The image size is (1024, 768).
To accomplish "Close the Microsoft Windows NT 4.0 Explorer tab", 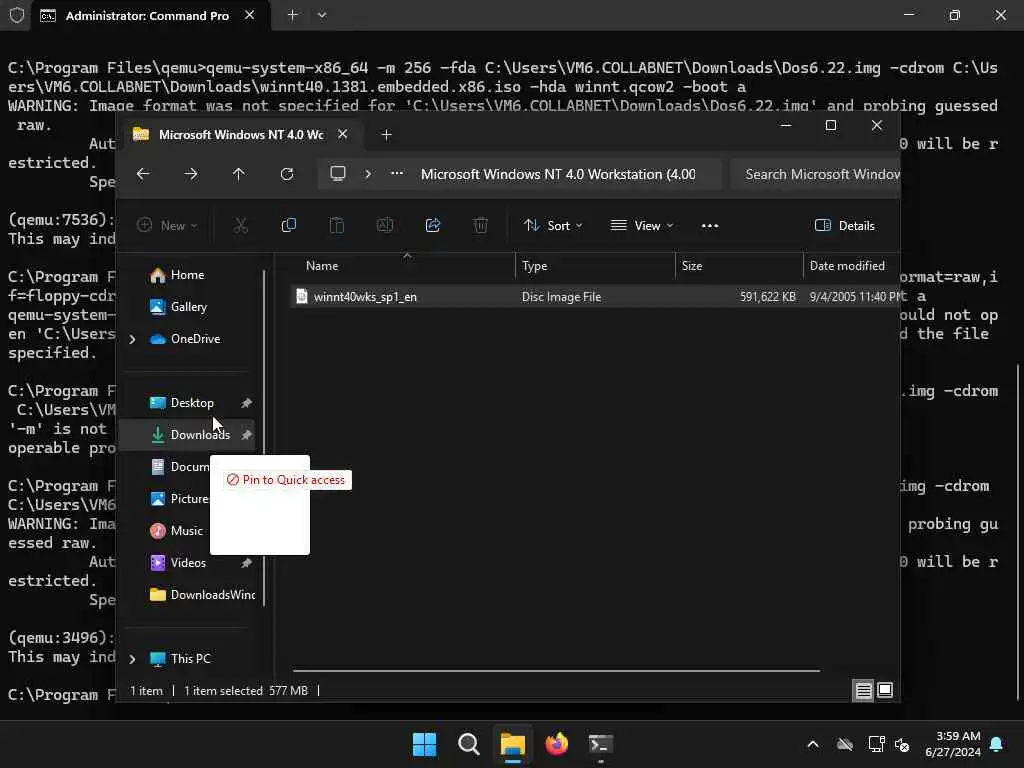I will (x=342, y=135).
